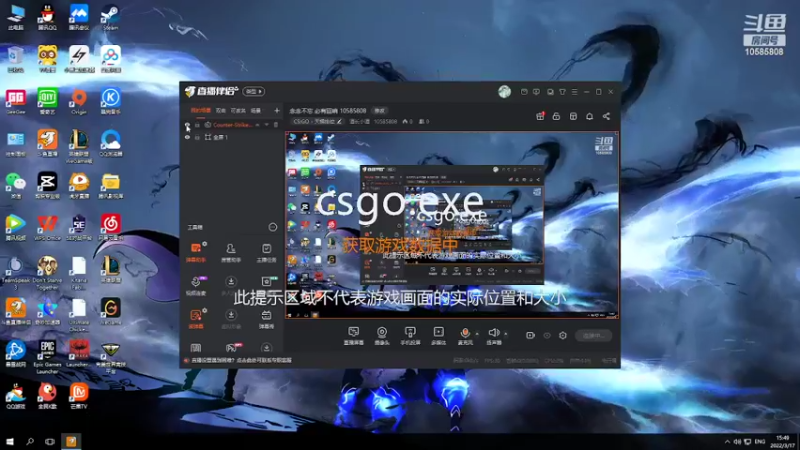Add 手机投屏 phone cast source

410,336
